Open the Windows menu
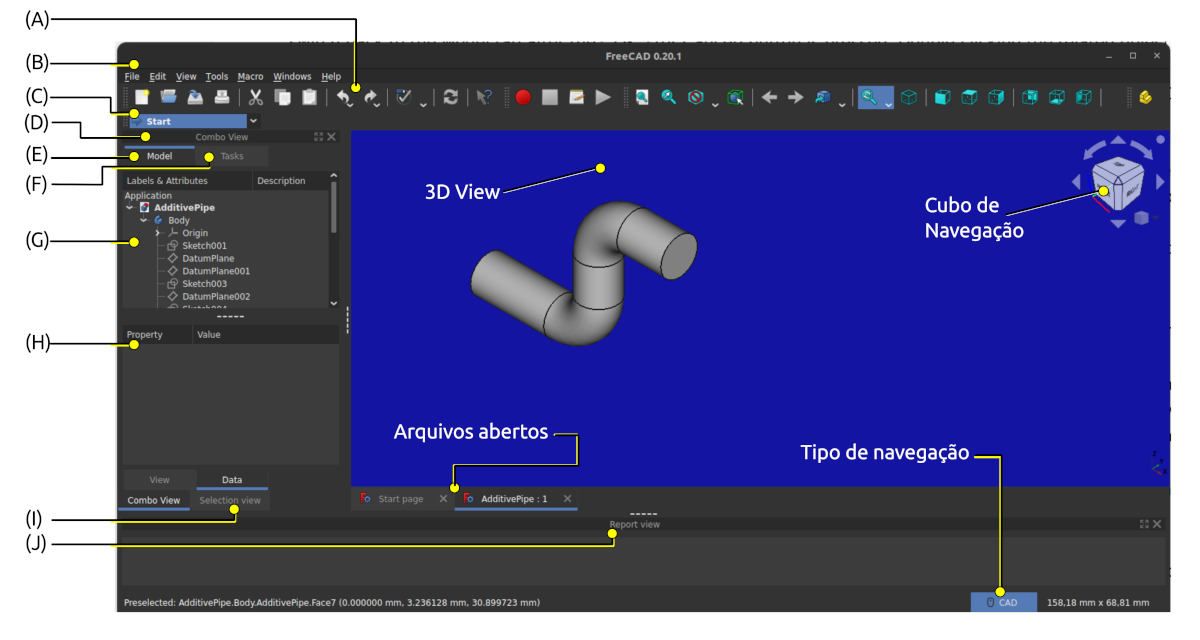 click(x=292, y=76)
